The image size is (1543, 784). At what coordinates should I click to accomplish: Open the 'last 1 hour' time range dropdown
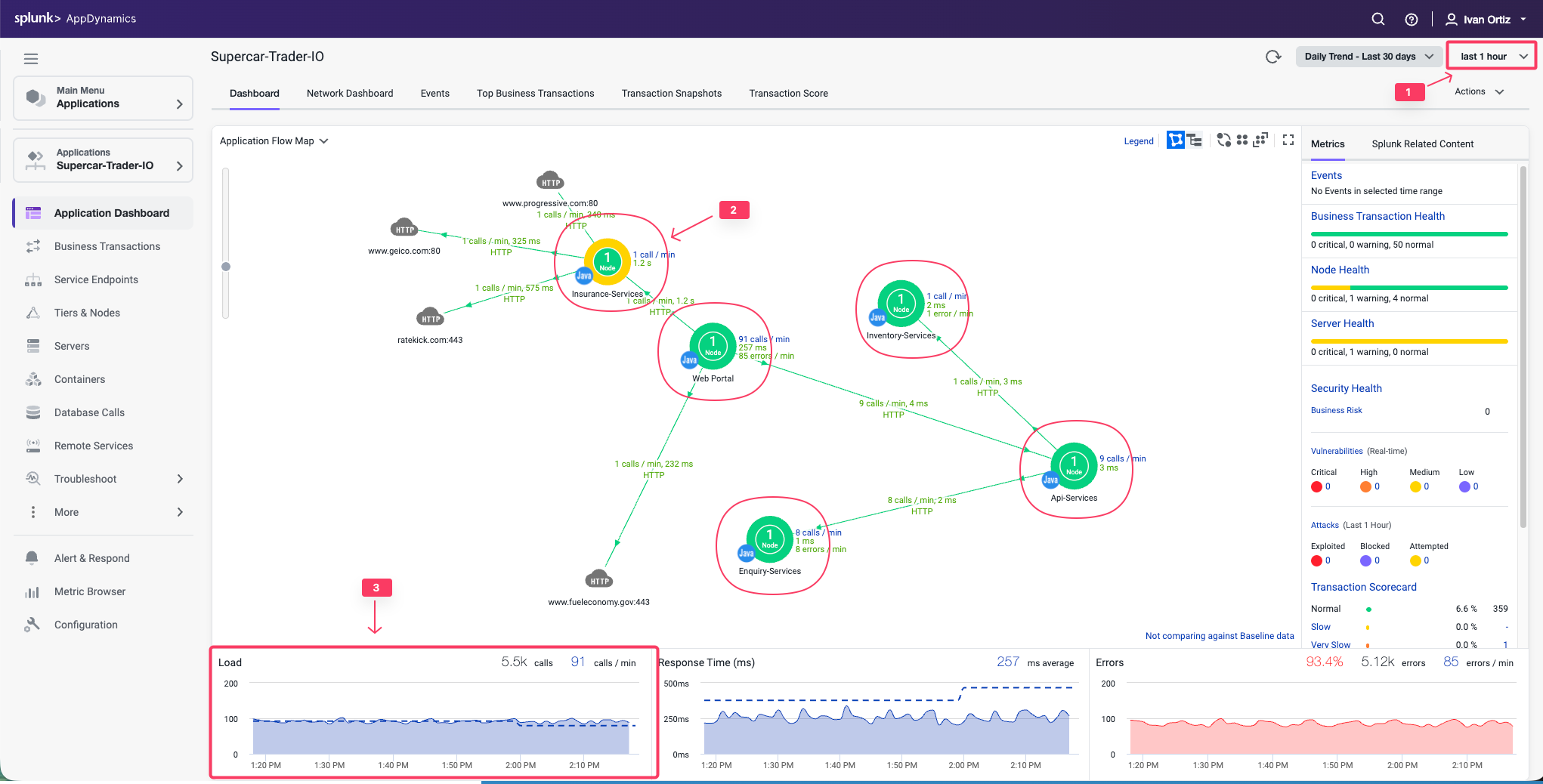click(1492, 57)
